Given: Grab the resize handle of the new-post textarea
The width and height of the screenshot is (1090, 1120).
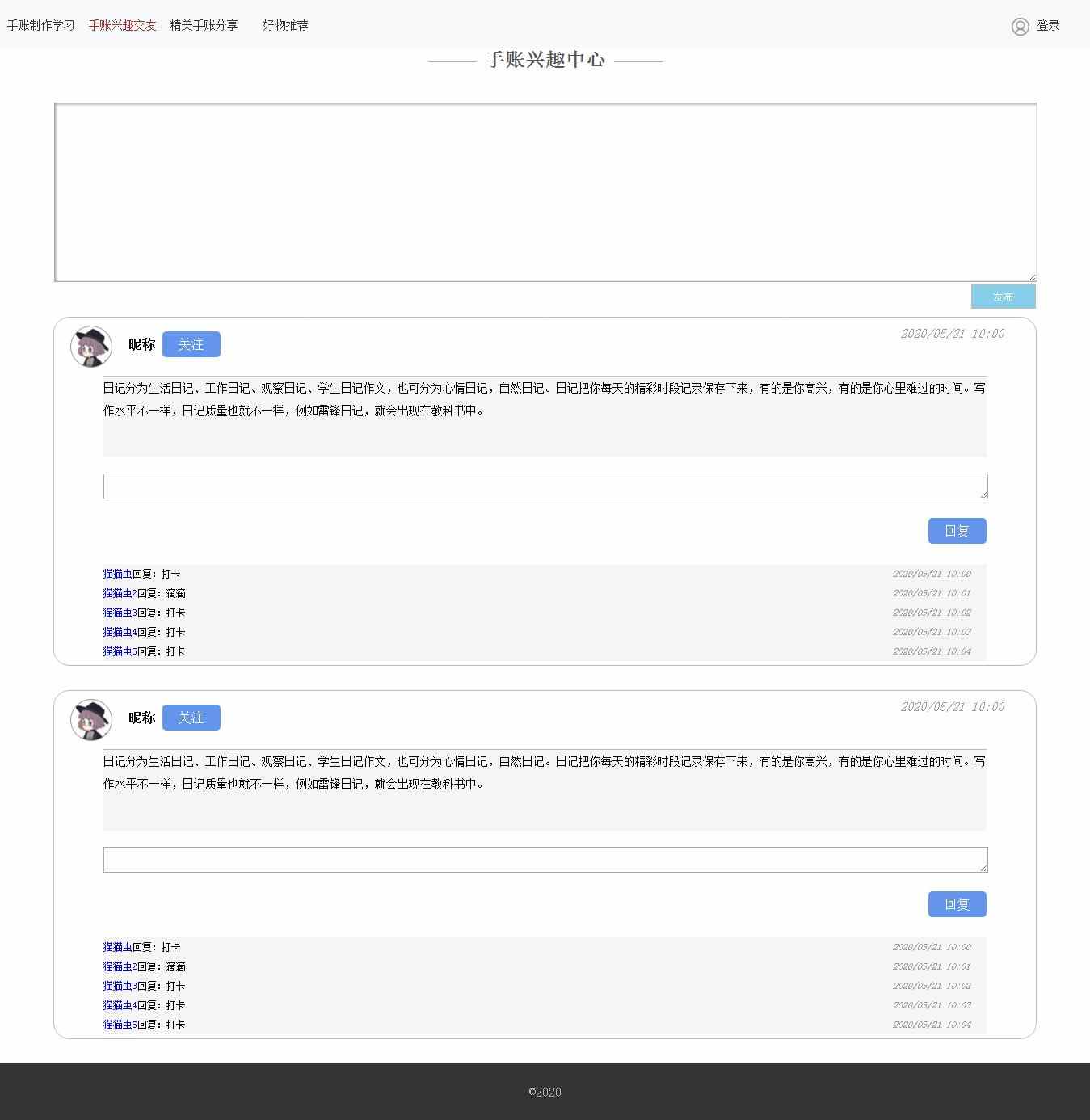Looking at the screenshot, I should tap(1032, 277).
